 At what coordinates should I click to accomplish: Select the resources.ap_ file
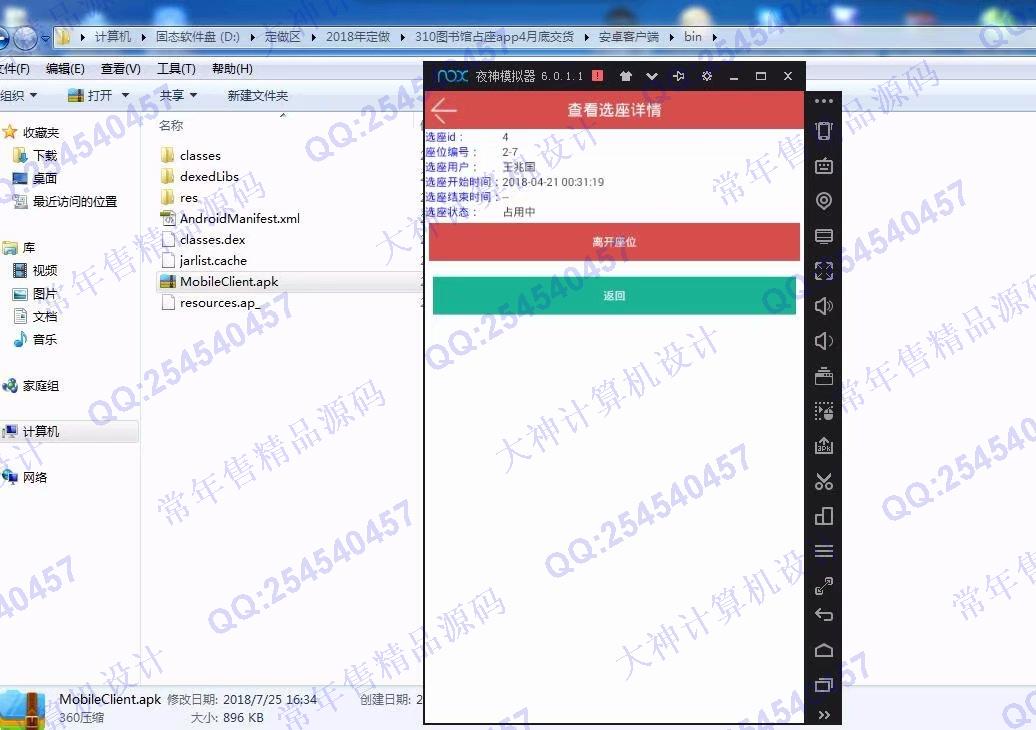[210, 303]
